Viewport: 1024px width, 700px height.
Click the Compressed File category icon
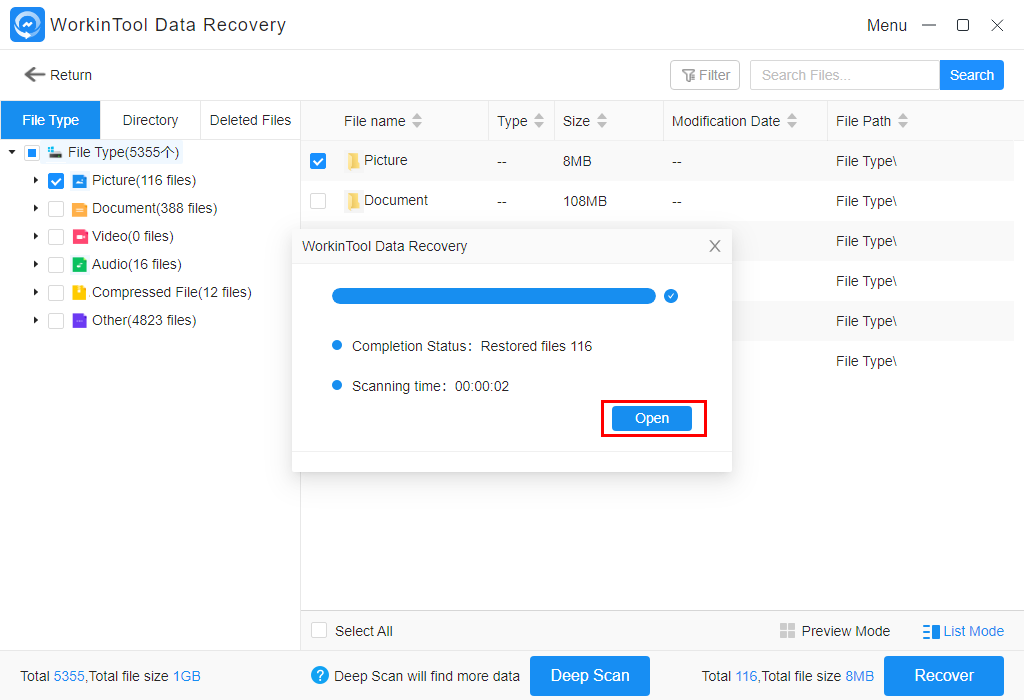(x=79, y=293)
